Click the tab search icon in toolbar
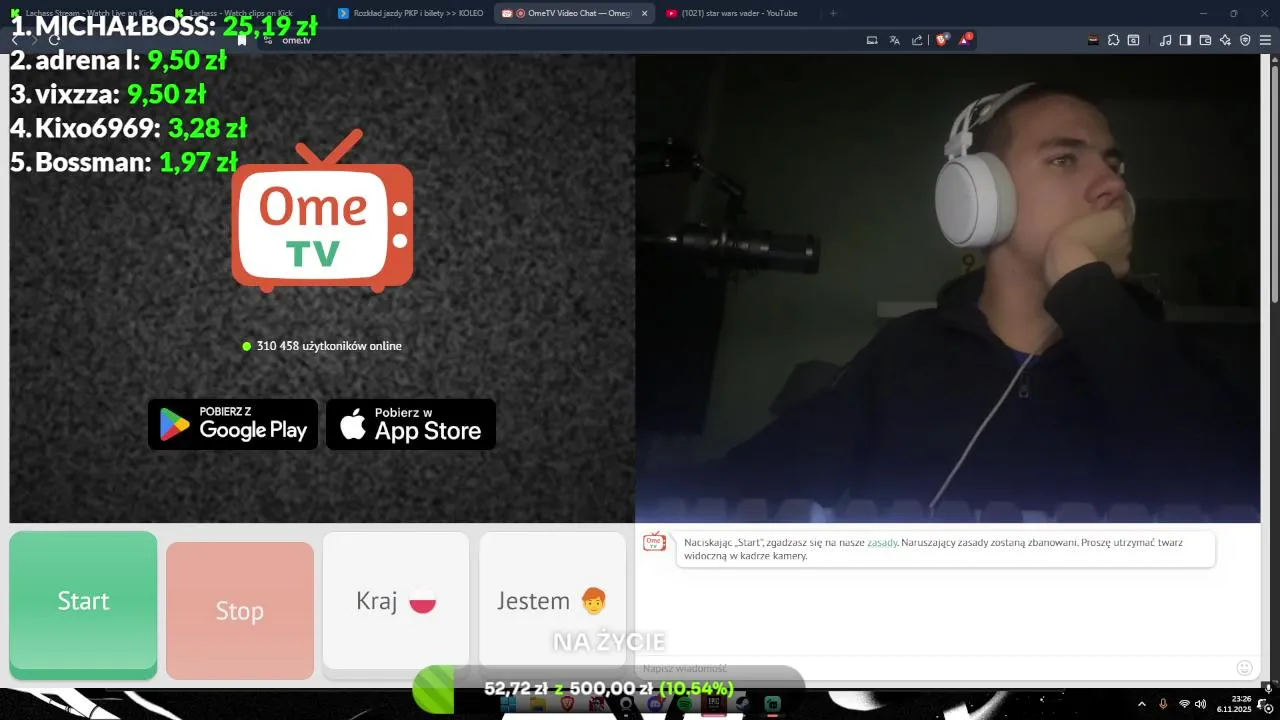1280x720 pixels. 1133,40
